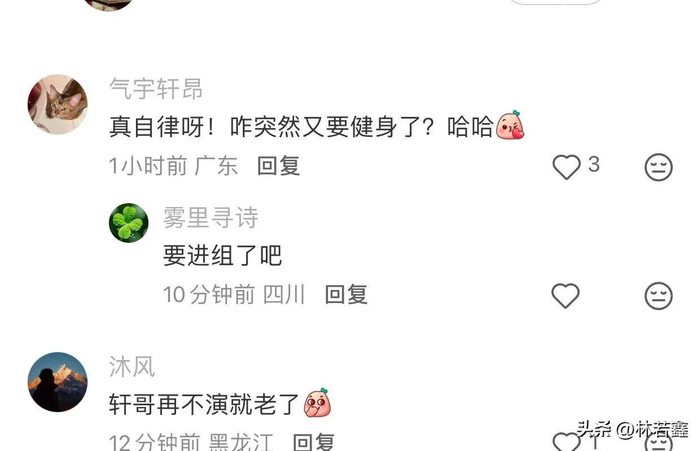Tap the partially visible avatar at top
This screenshot has width=700, height=451.
pyautogui.click(x=108, y=4)
